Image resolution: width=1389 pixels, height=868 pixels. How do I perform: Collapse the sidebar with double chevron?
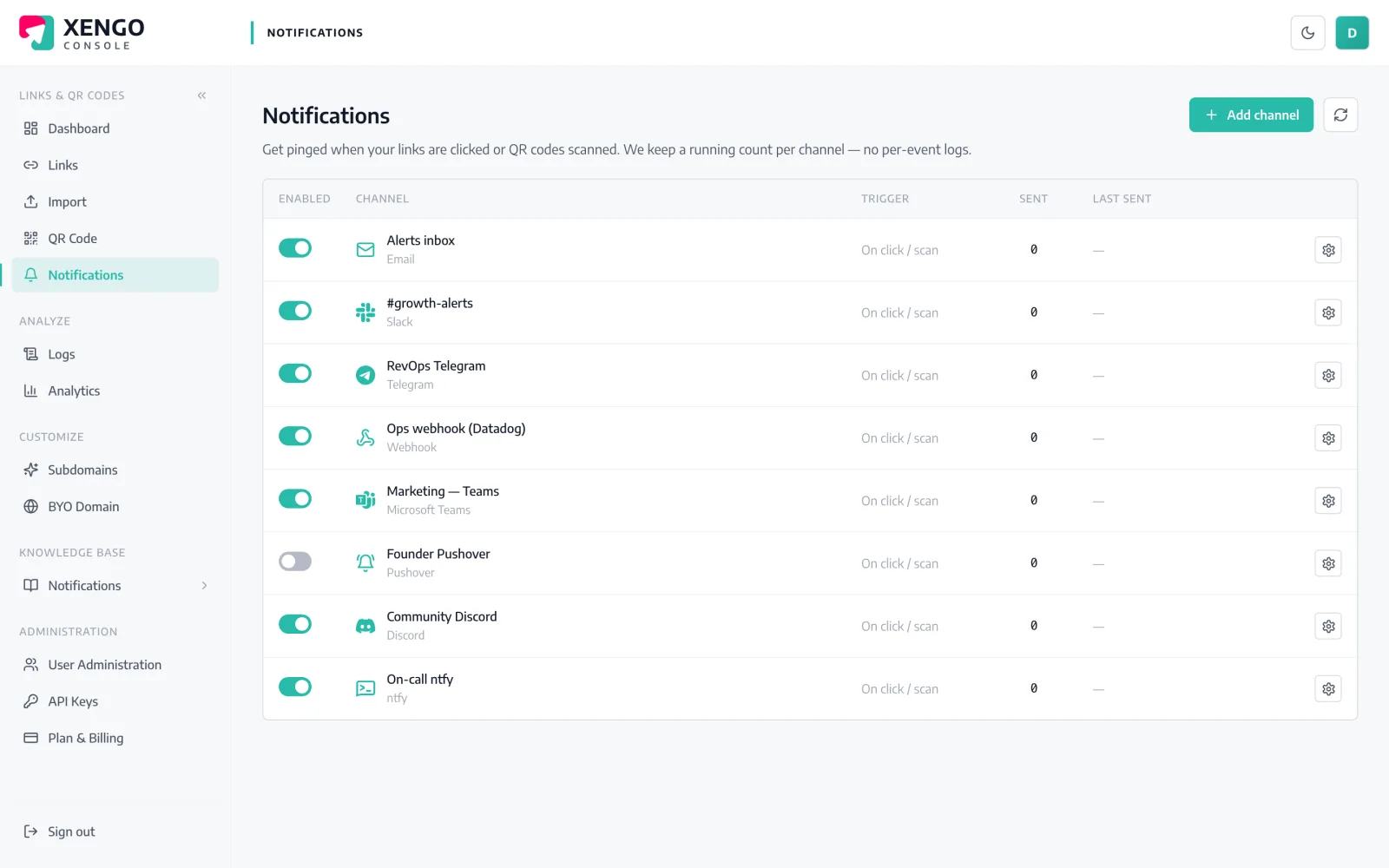point(201,95)
